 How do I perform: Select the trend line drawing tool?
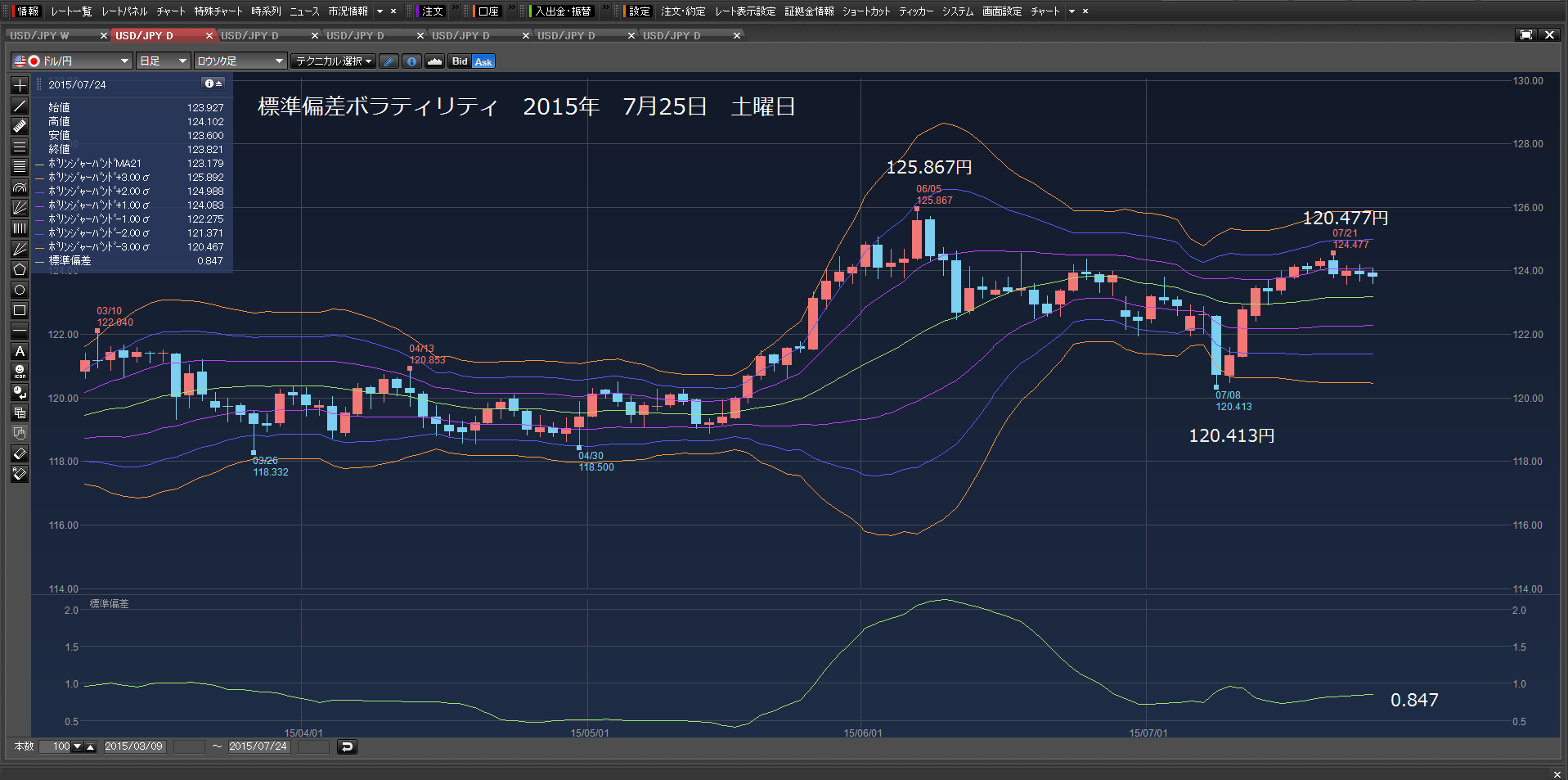20,106
